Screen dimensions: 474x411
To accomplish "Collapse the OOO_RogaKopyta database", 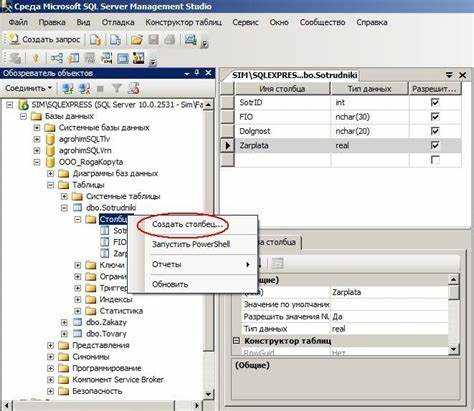I will point(37,162).
